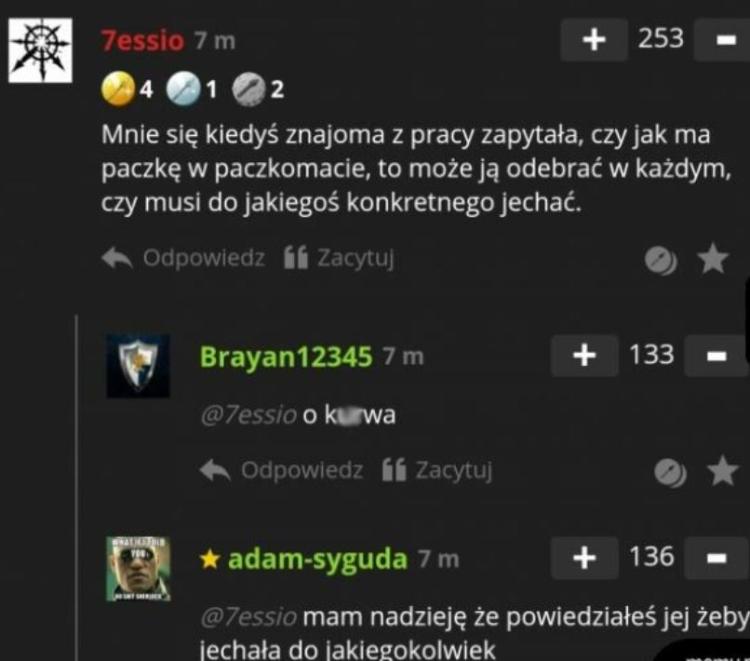The width and height of the screenshot is (750, 661).
Task: Open 7essio's avatar thumbnail
Action: (x=41, y=50)
